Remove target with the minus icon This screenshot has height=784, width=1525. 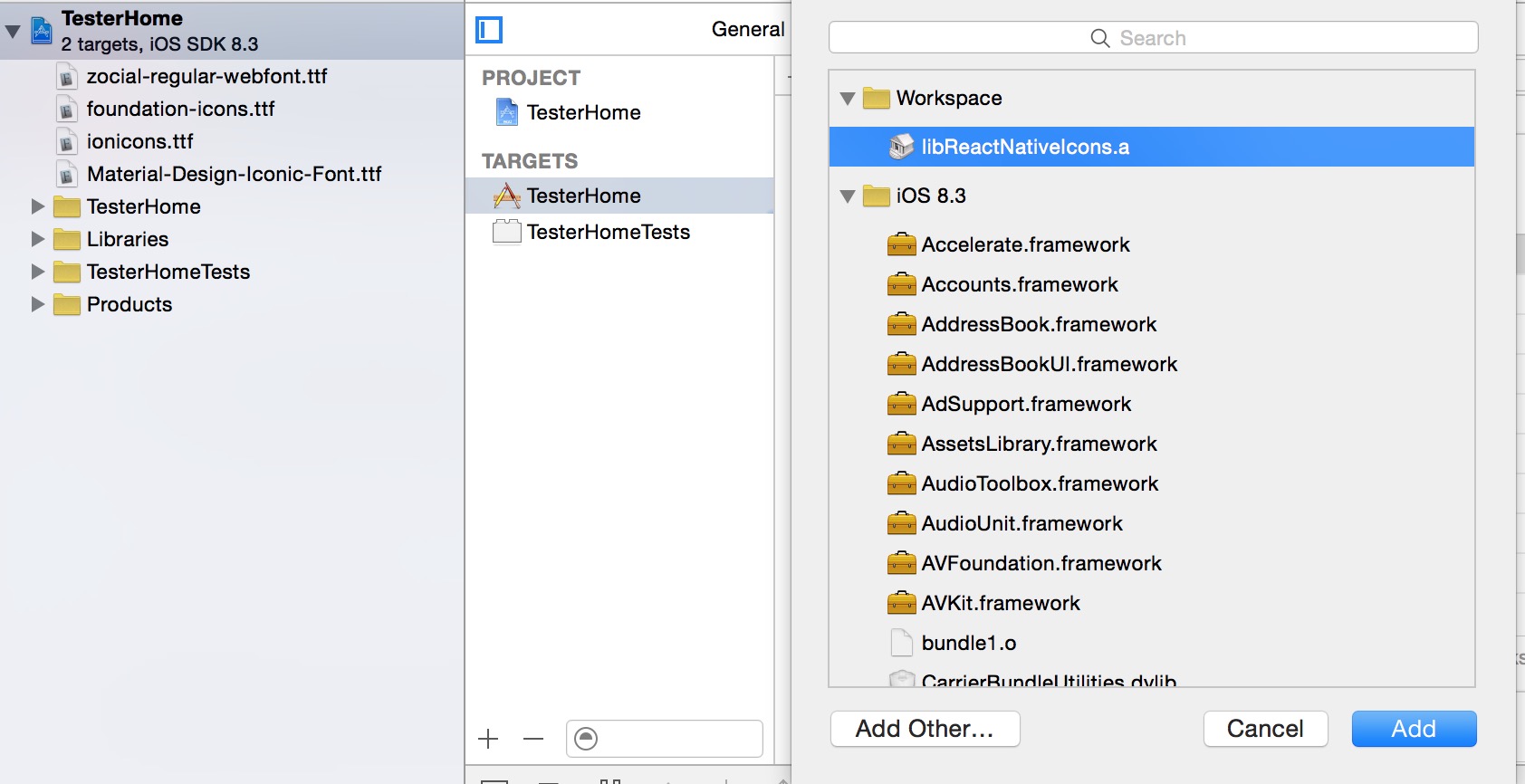(533, 739)
